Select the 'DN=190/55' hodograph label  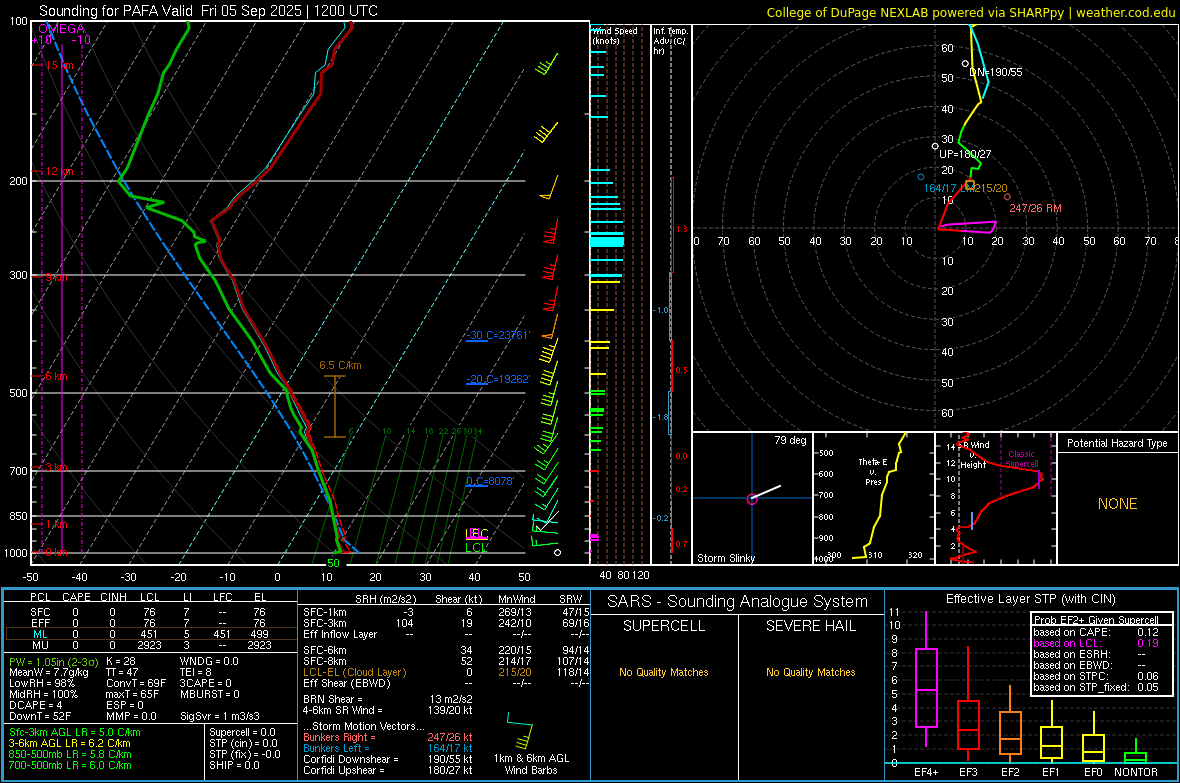(x=996, y=72)
